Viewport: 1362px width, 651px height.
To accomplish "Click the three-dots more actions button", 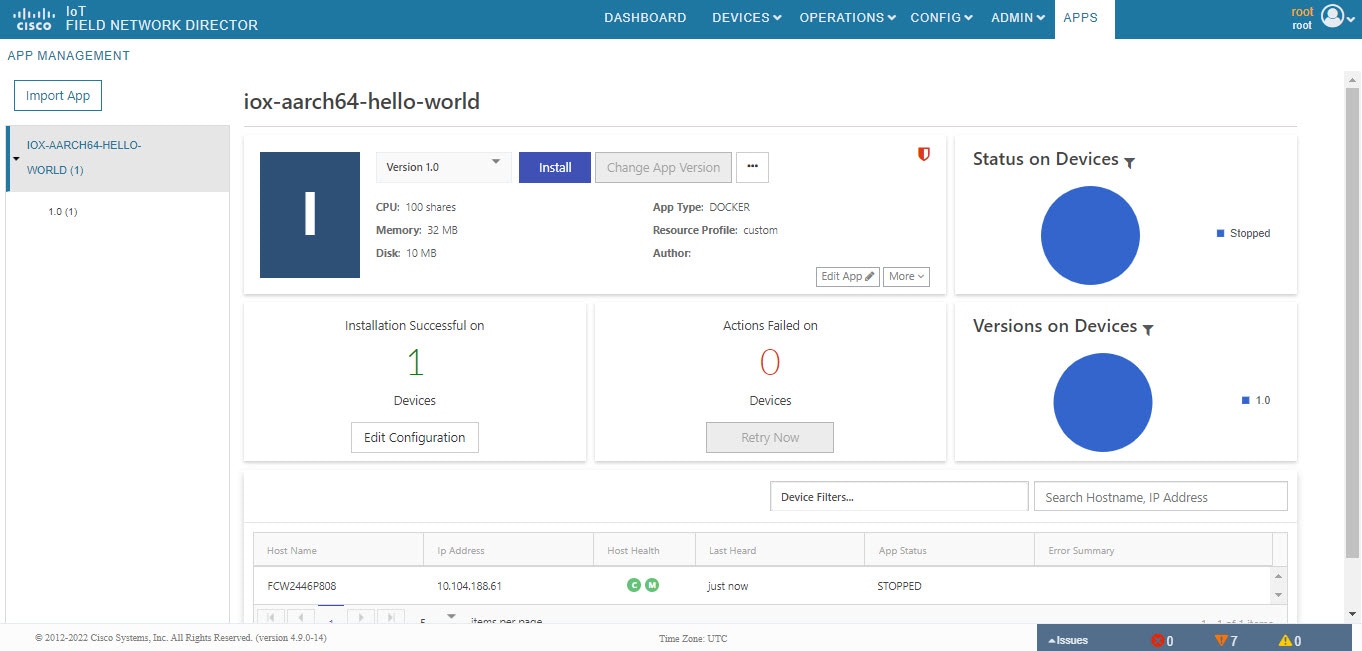I will (x=752, y=167).
